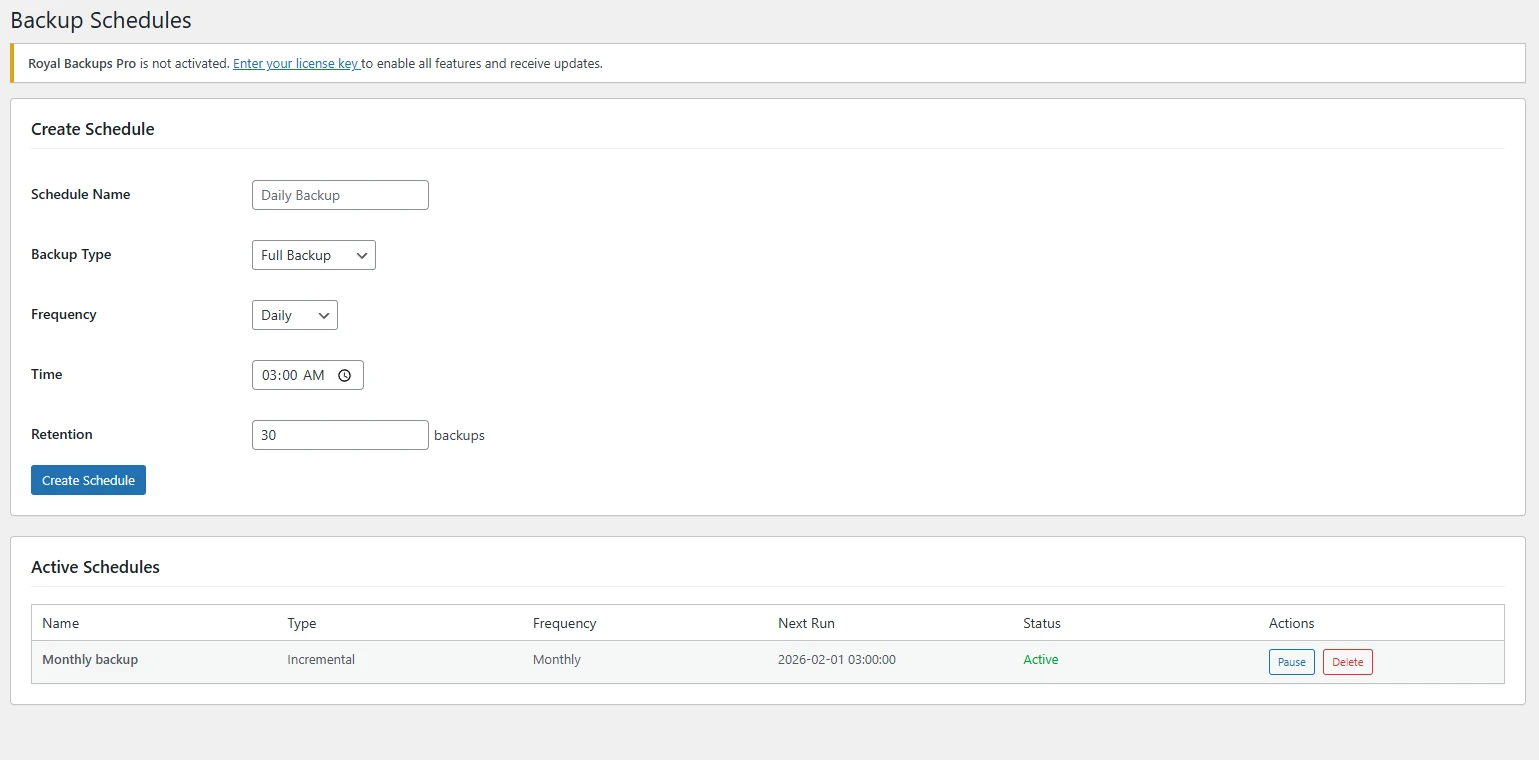Click the Next Run column header
Screen dimensions: 1539x760
click(x=806, y=623)
